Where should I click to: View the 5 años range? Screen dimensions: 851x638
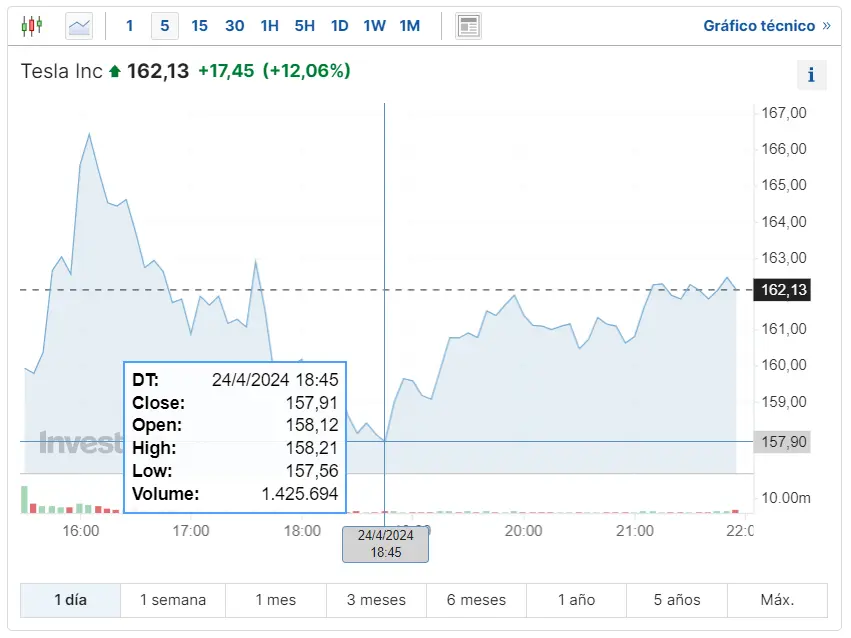coord(677,600)
